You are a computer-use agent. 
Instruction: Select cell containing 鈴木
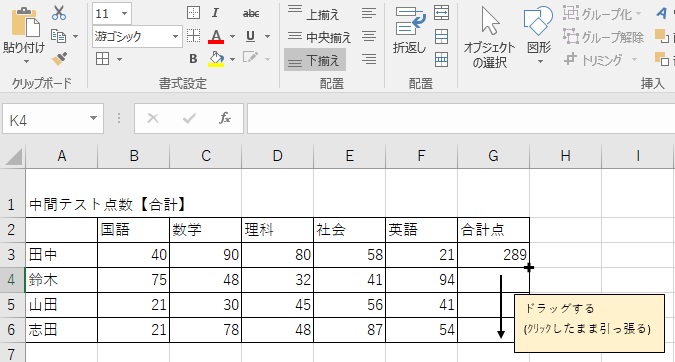click(x=62, y=280)
